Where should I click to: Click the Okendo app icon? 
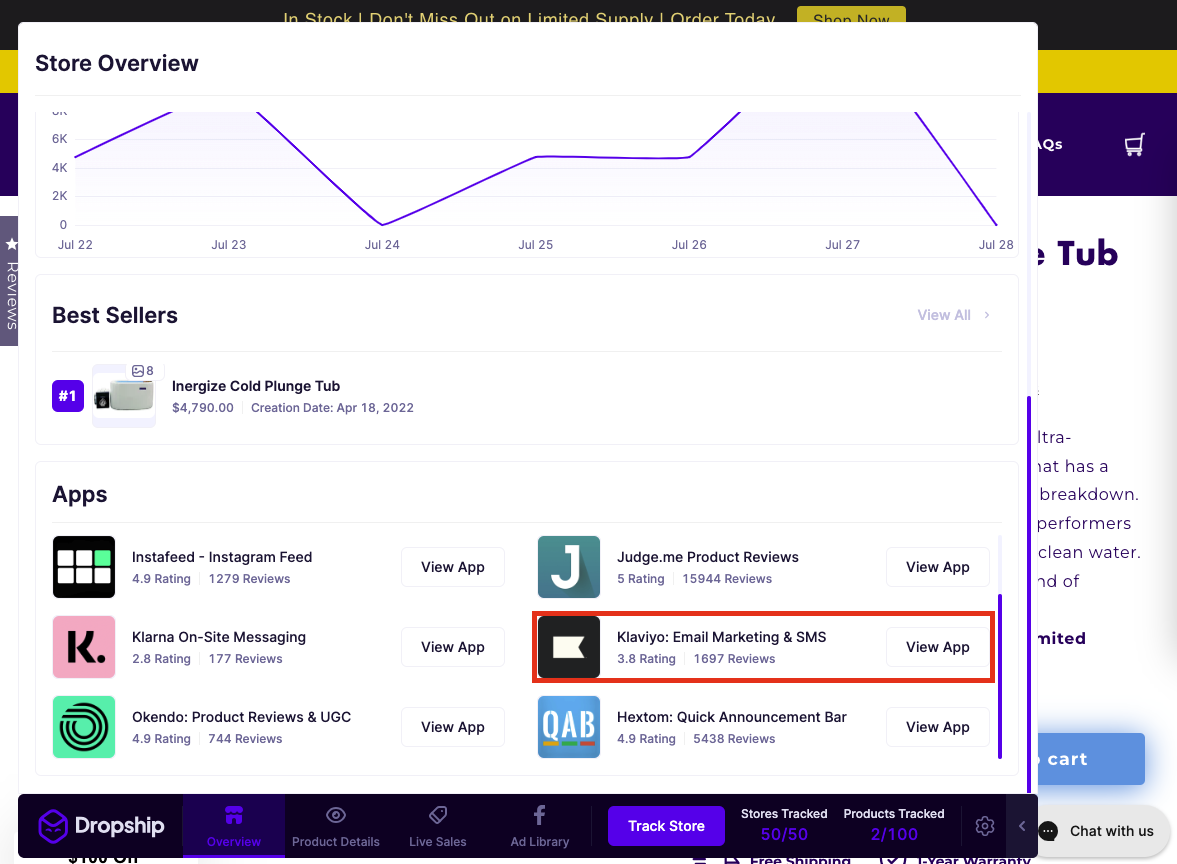point(84,727)
